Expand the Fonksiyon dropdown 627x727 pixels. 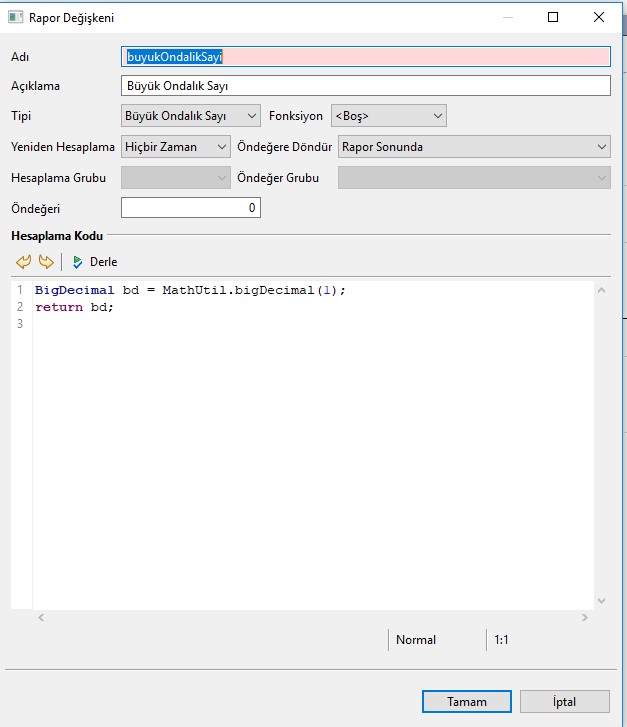(388, 116)
